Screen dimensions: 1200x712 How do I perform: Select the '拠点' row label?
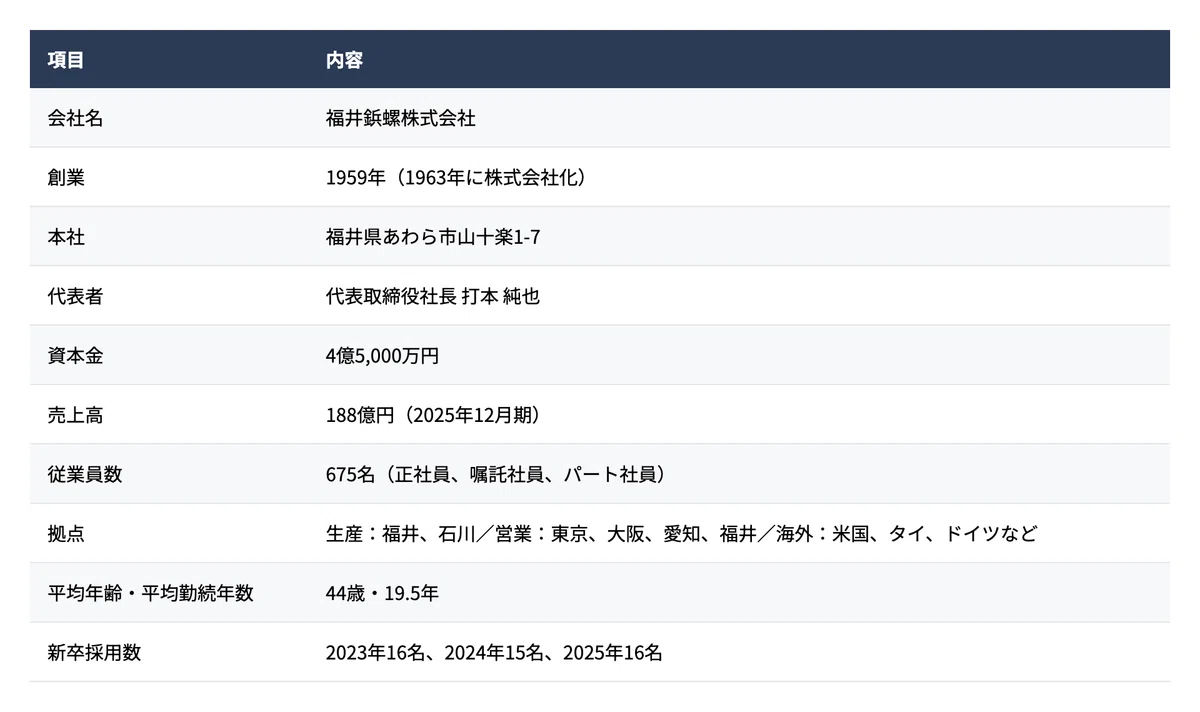pos(66,534)
